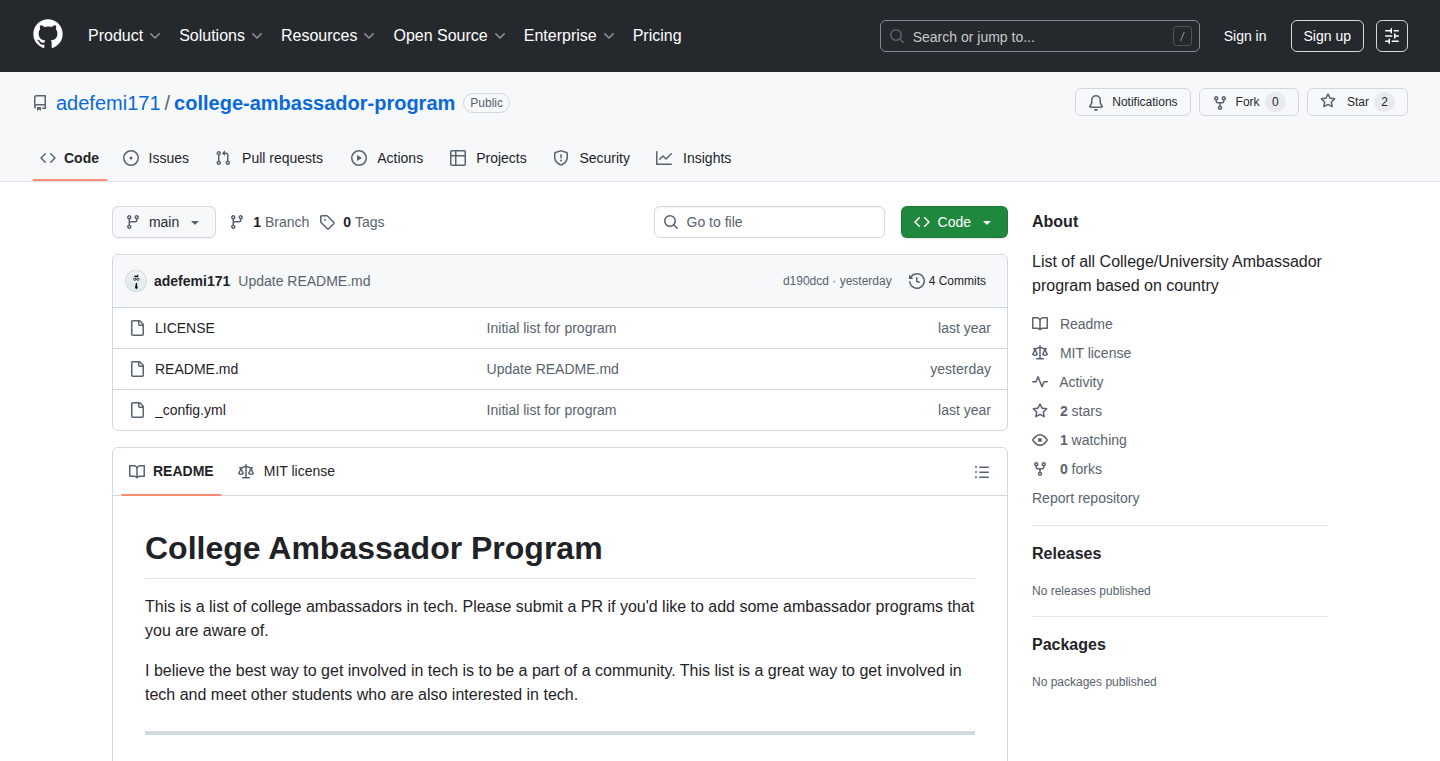
Task: Go to the Pricing page
Action: tap(657, 36)
